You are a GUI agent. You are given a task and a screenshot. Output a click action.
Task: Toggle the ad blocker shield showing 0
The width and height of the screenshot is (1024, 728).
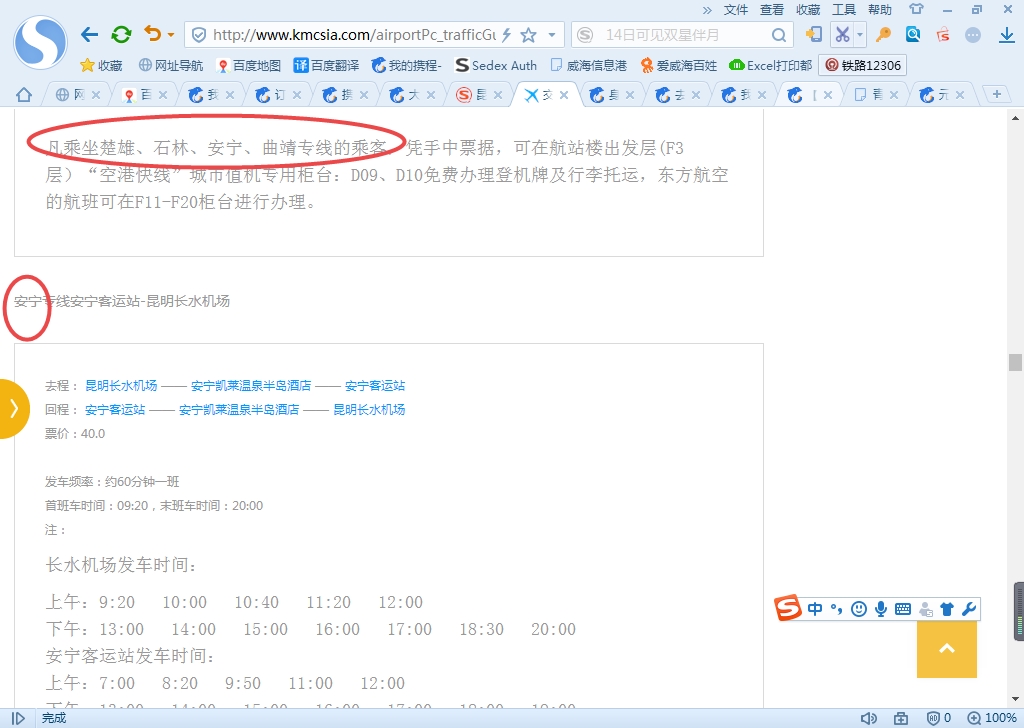(x=938, y=718)
